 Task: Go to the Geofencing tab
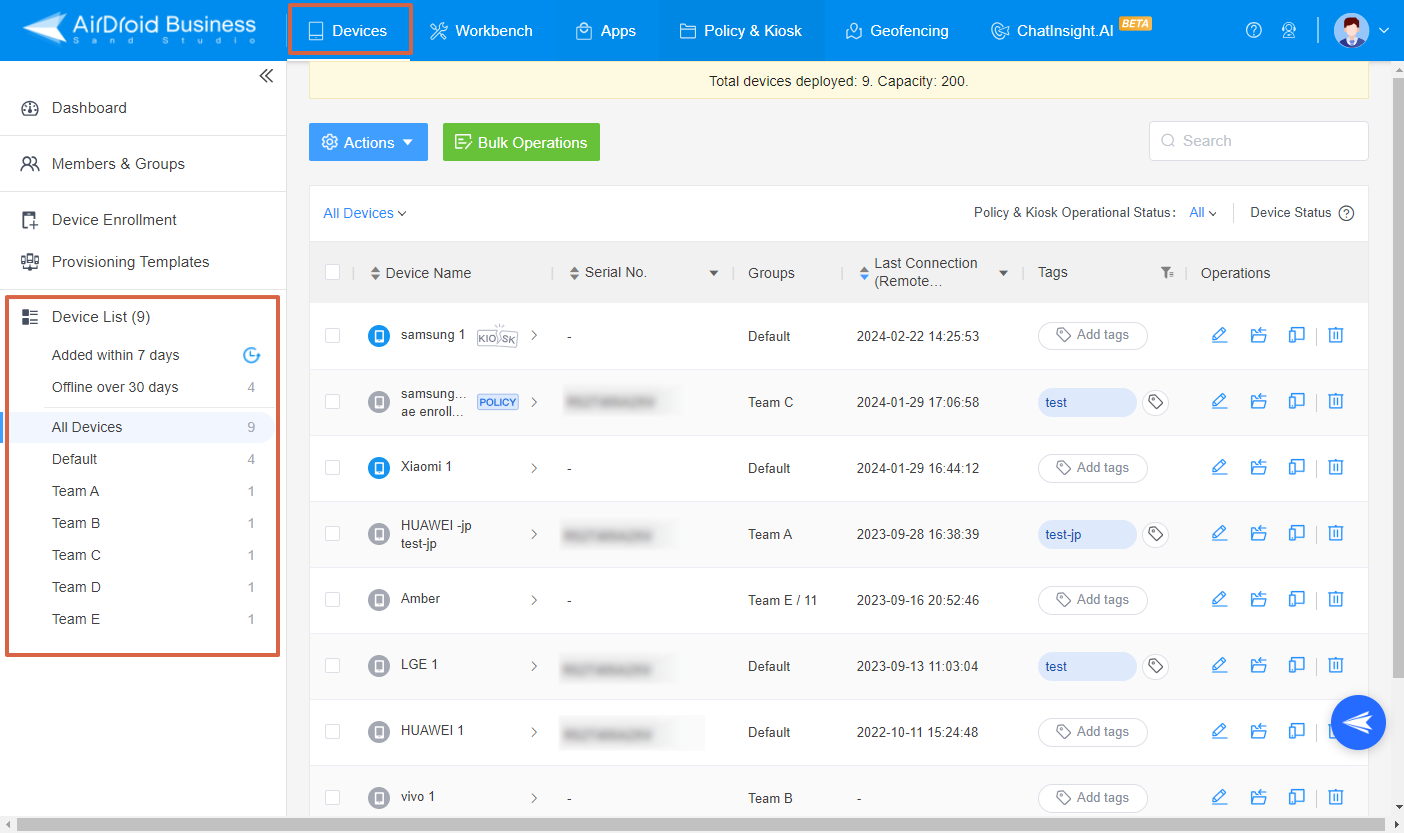tap(897, 31)
